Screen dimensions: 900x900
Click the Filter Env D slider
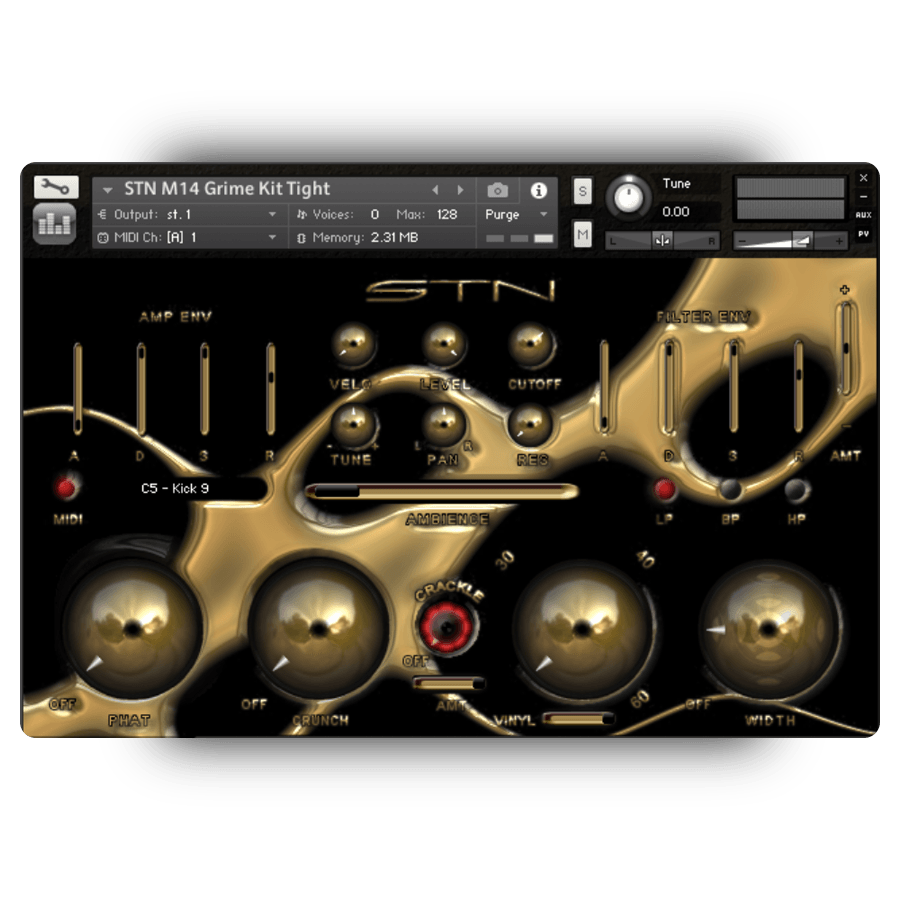click(669, 386)
